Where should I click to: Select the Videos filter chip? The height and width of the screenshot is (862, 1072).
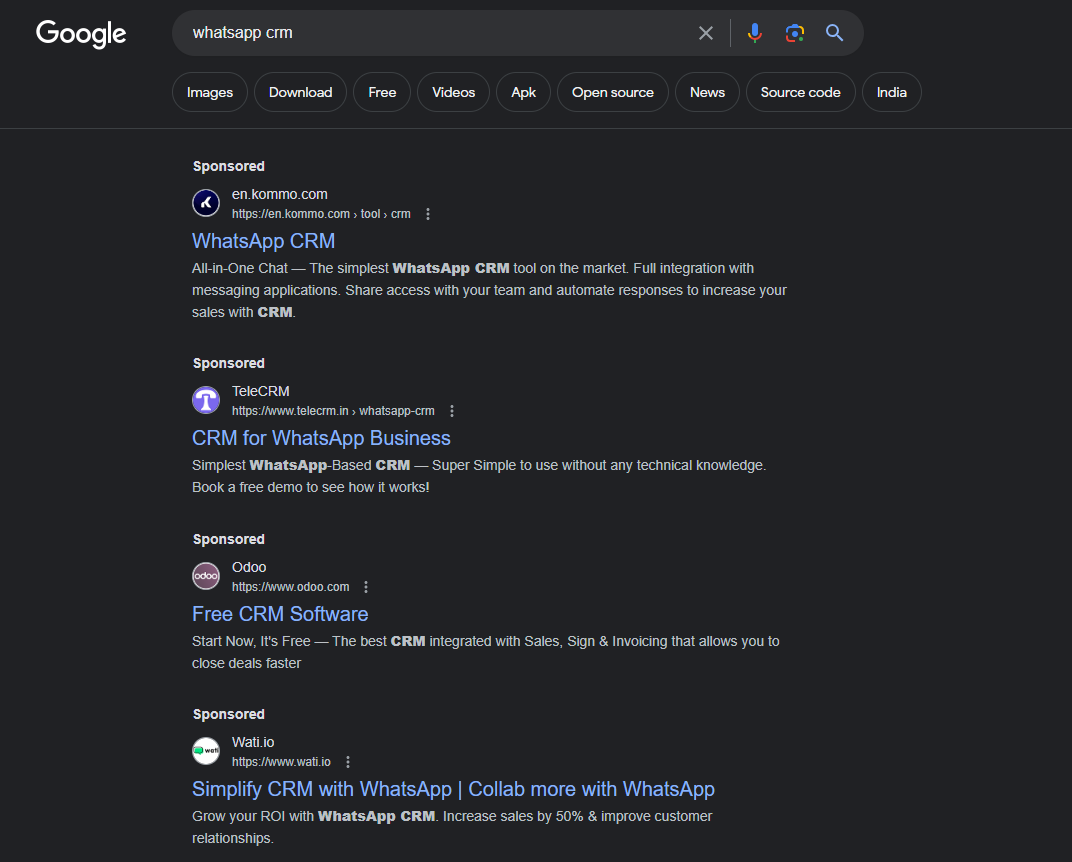coord(453,92)
